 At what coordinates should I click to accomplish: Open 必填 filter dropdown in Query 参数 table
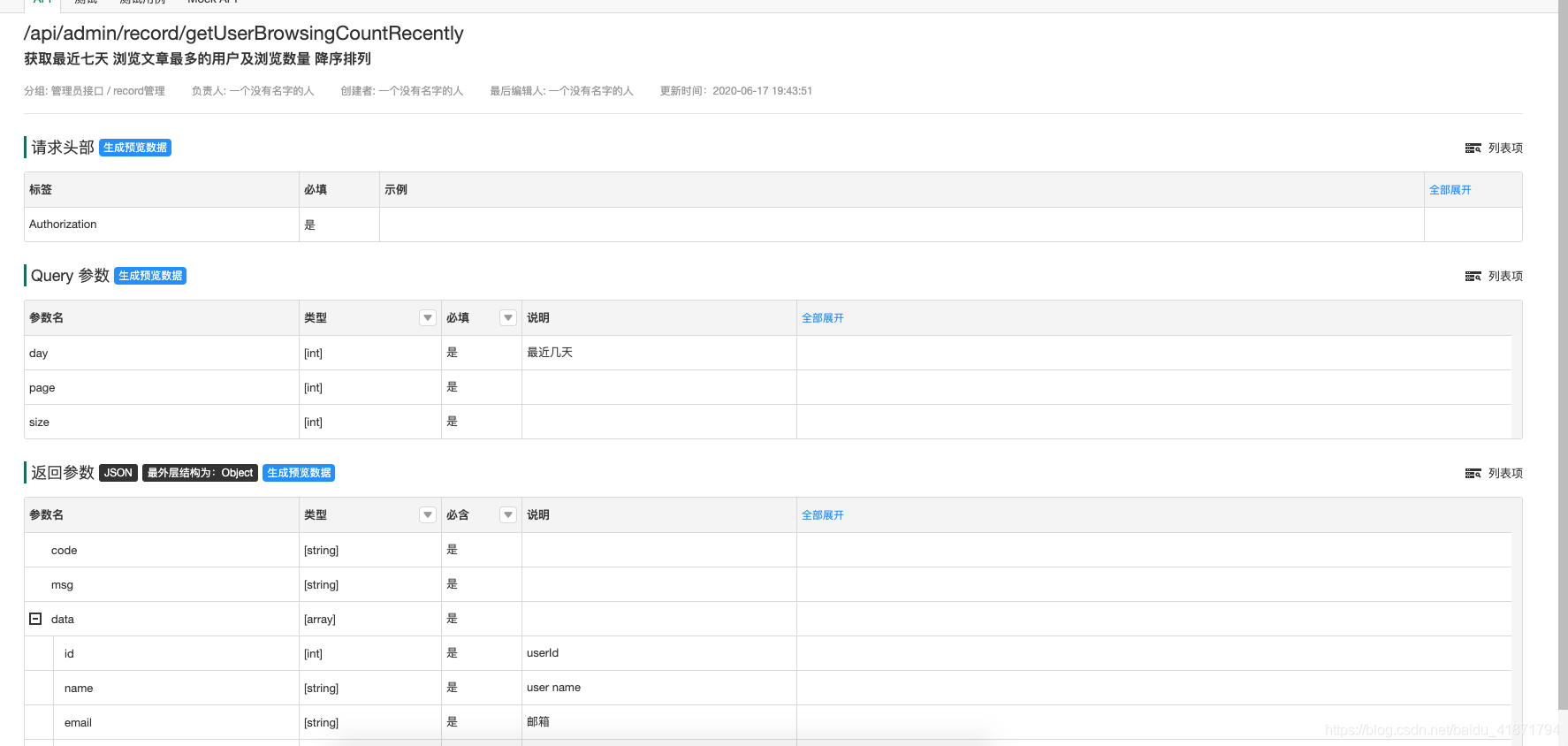[x=508, y=317]
